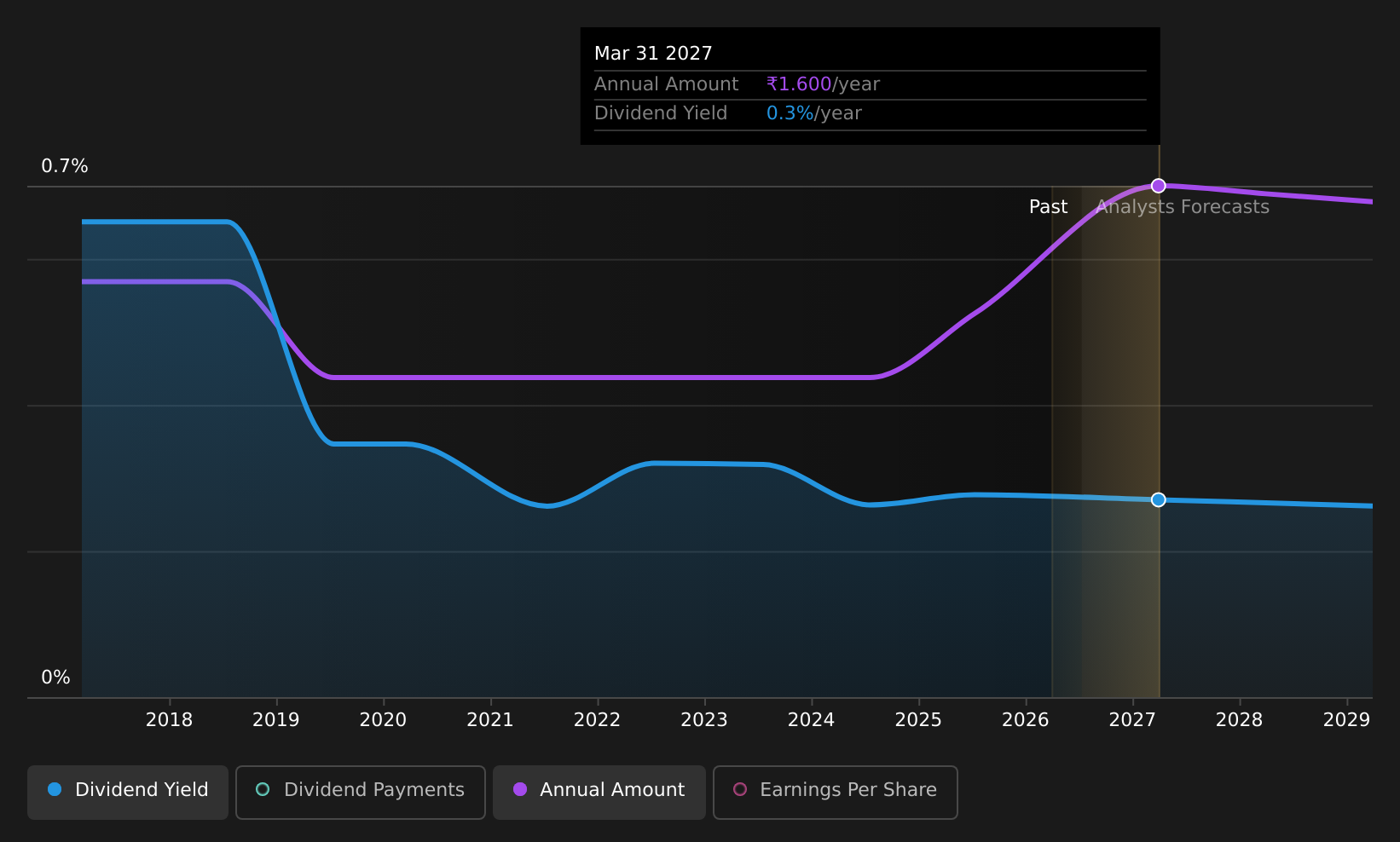Image resolution: width=1400 pixels, height=842 pixels.
Task: Click the 2027 x-axis label
Action: point(1132,720)
